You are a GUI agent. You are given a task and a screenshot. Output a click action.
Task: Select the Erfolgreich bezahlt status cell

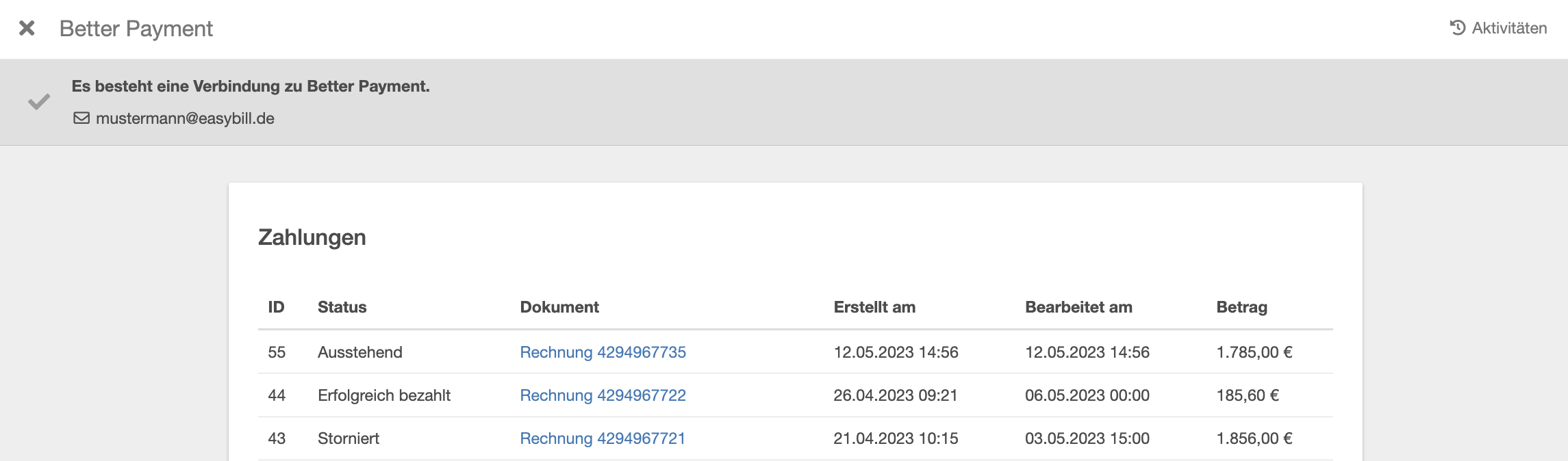(x=384, y=395)
